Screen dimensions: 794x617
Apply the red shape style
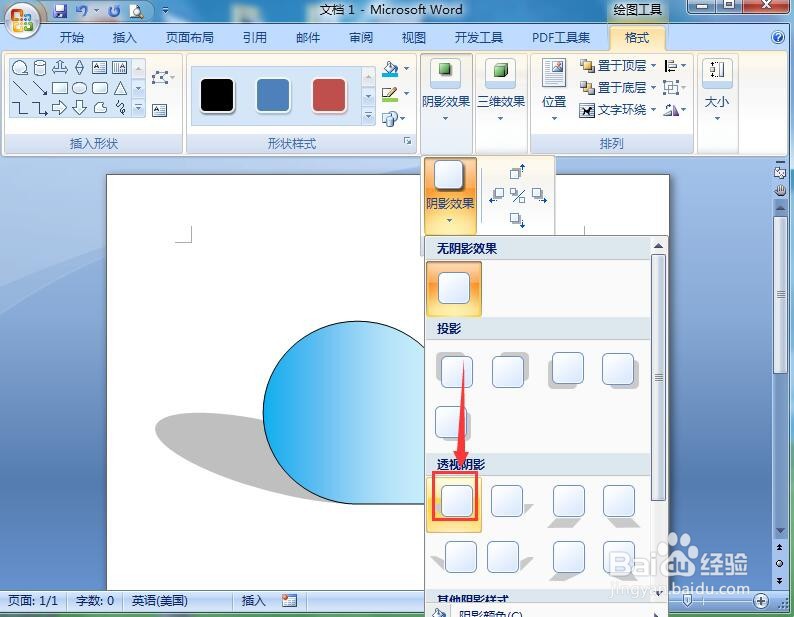[x=329, y=95]
